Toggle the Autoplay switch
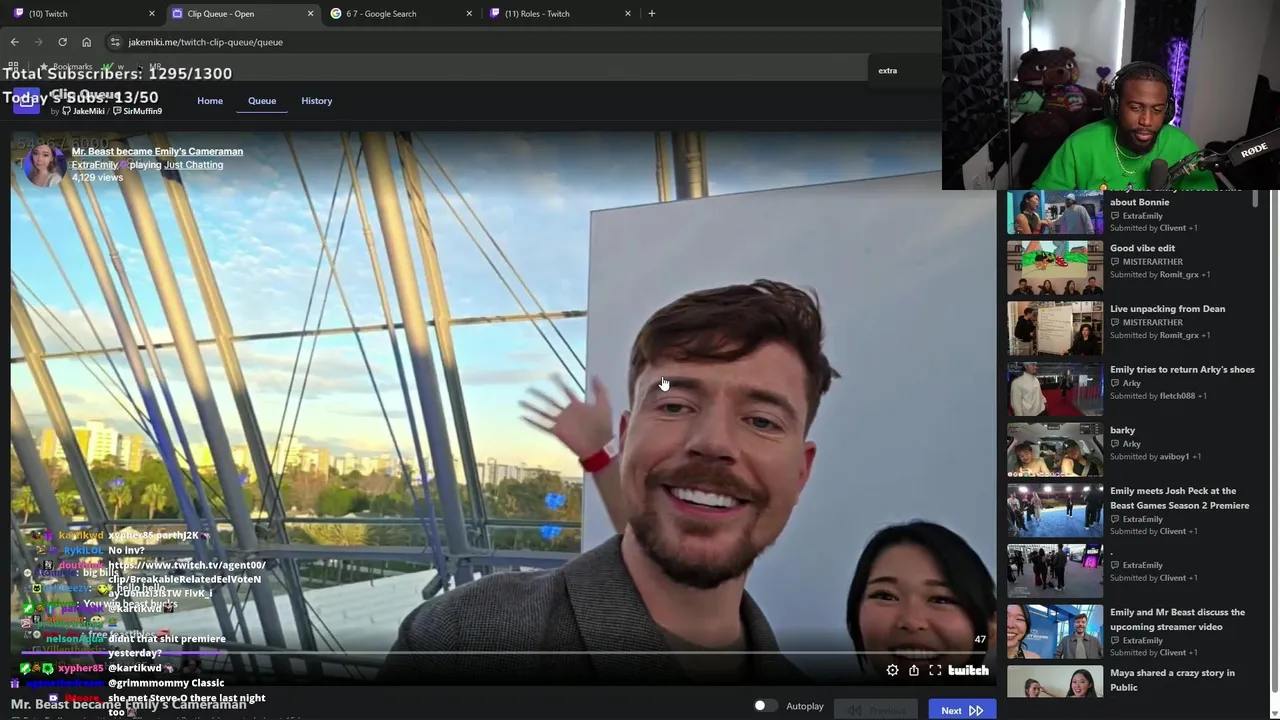Viewport: 1280px width, 720px height. click(x=765, y=706)
